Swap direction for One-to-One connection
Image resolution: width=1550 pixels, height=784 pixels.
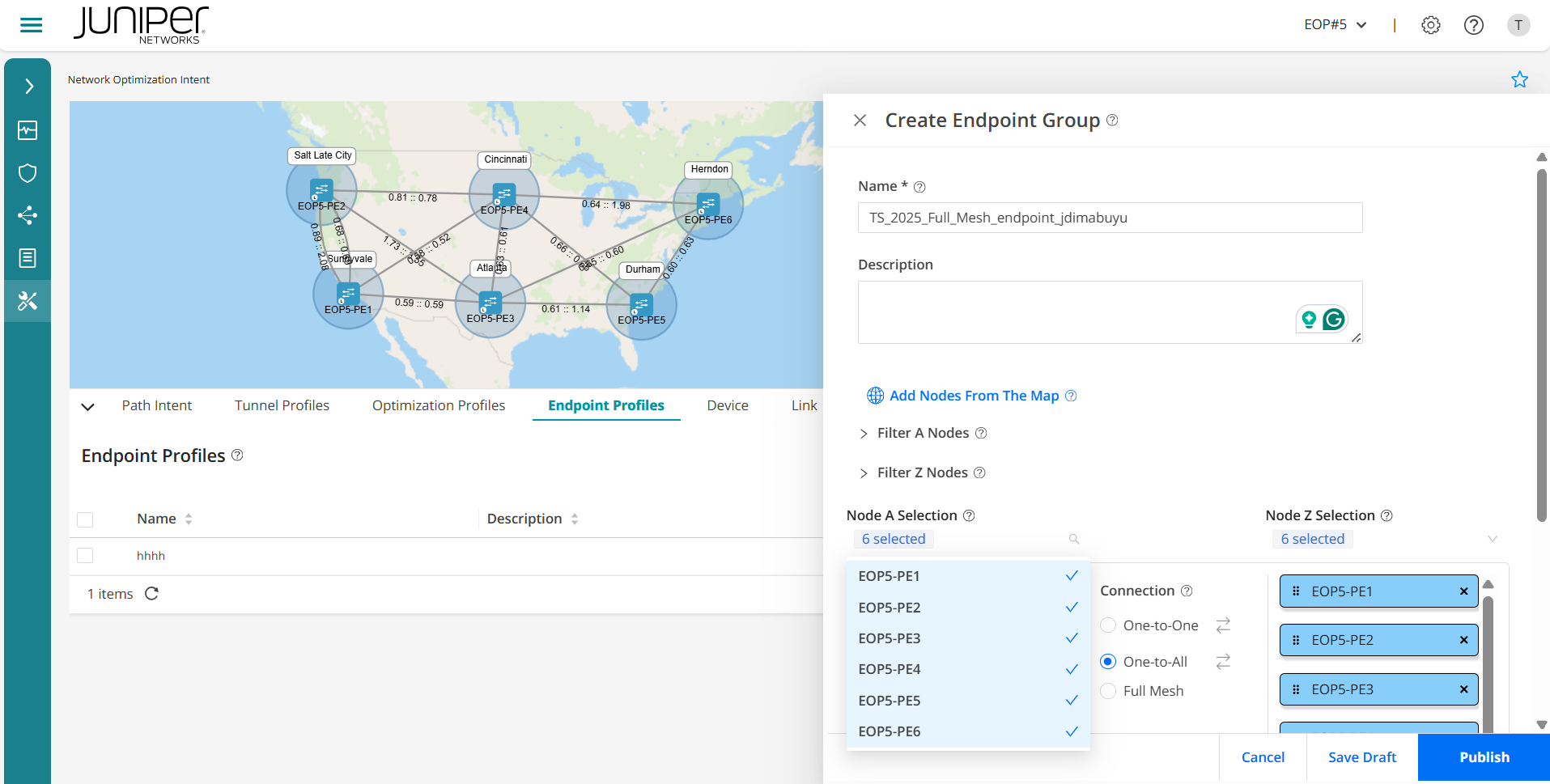[x=1223, y=625]
